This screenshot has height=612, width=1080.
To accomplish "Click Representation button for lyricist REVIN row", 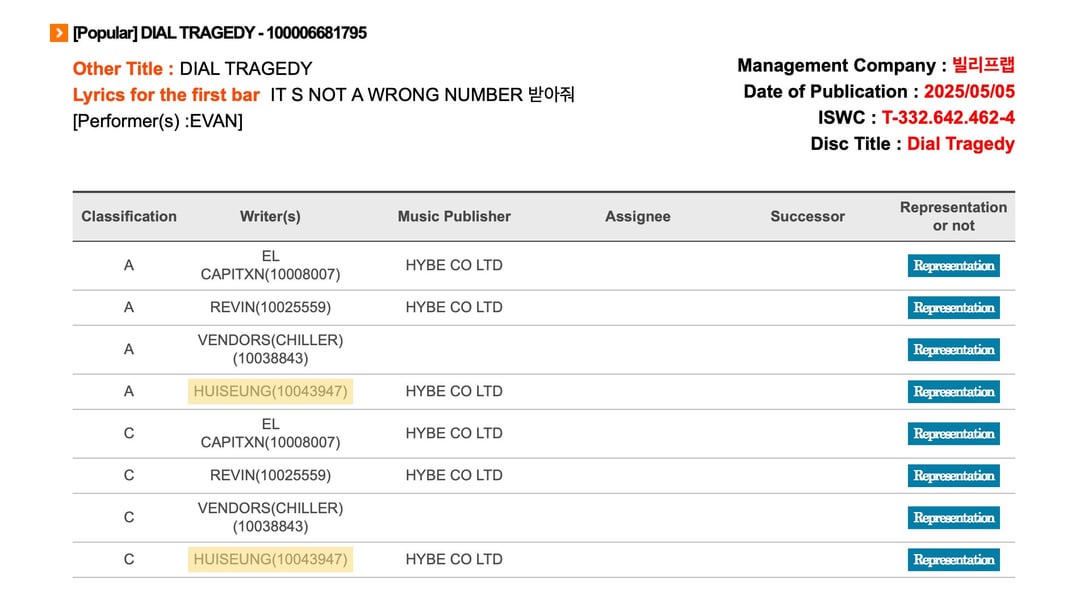I will [953, 308].
